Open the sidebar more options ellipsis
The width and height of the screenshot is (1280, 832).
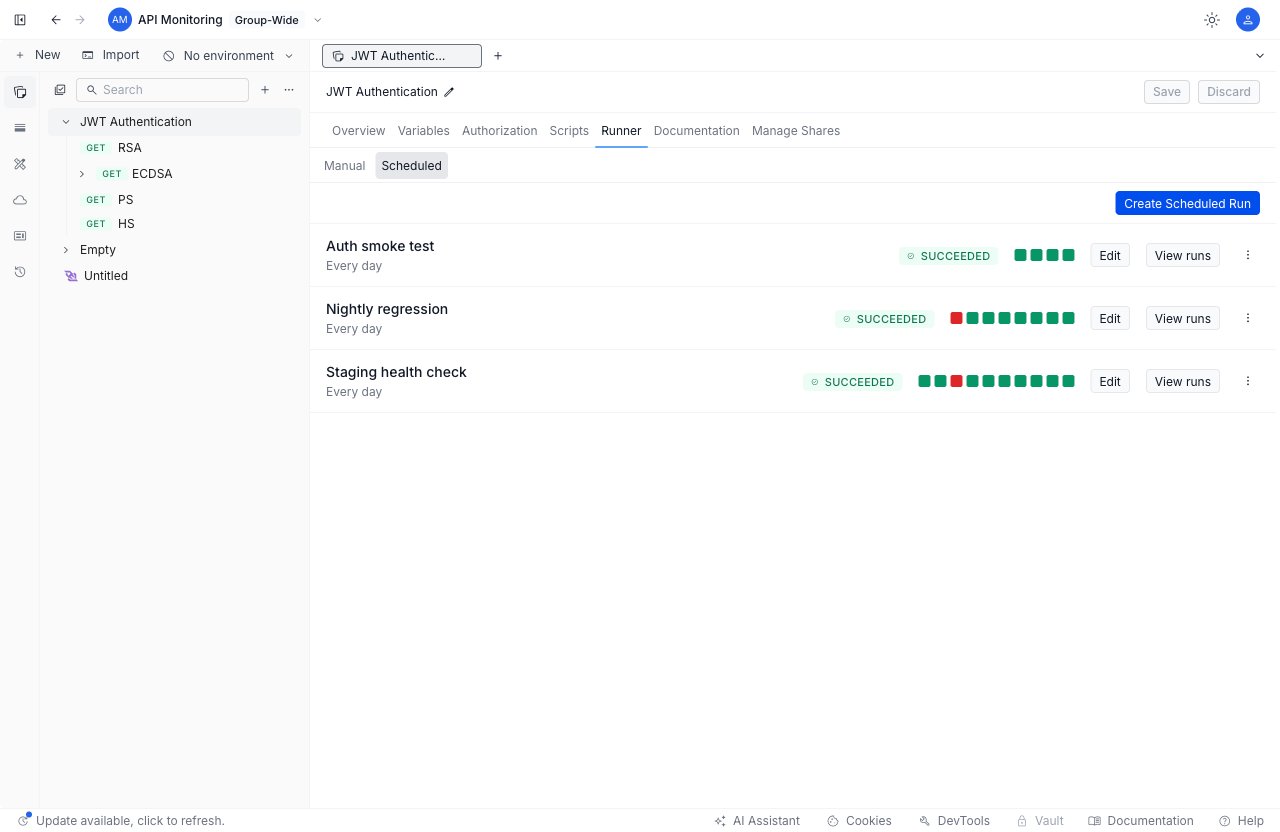pos(289,90)
